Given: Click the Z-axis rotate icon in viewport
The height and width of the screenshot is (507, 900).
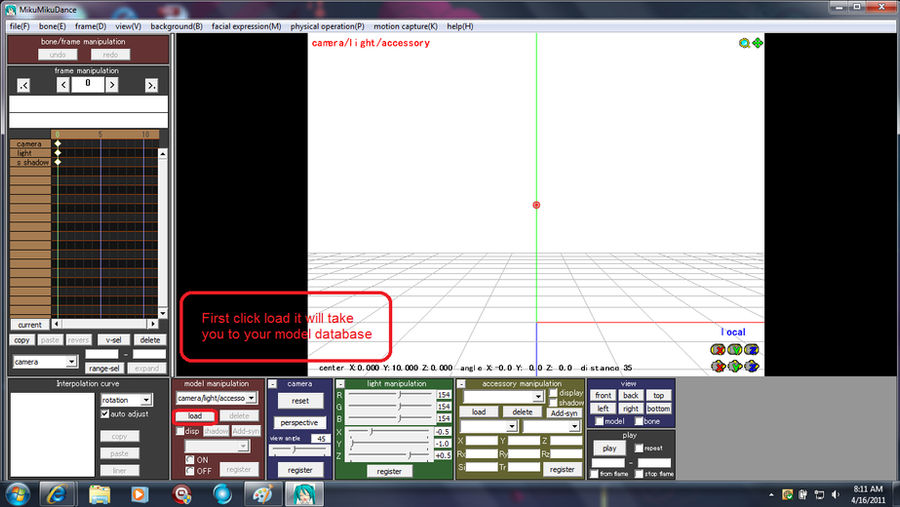Looking at the screenshot, I should (x=752, y=350).
